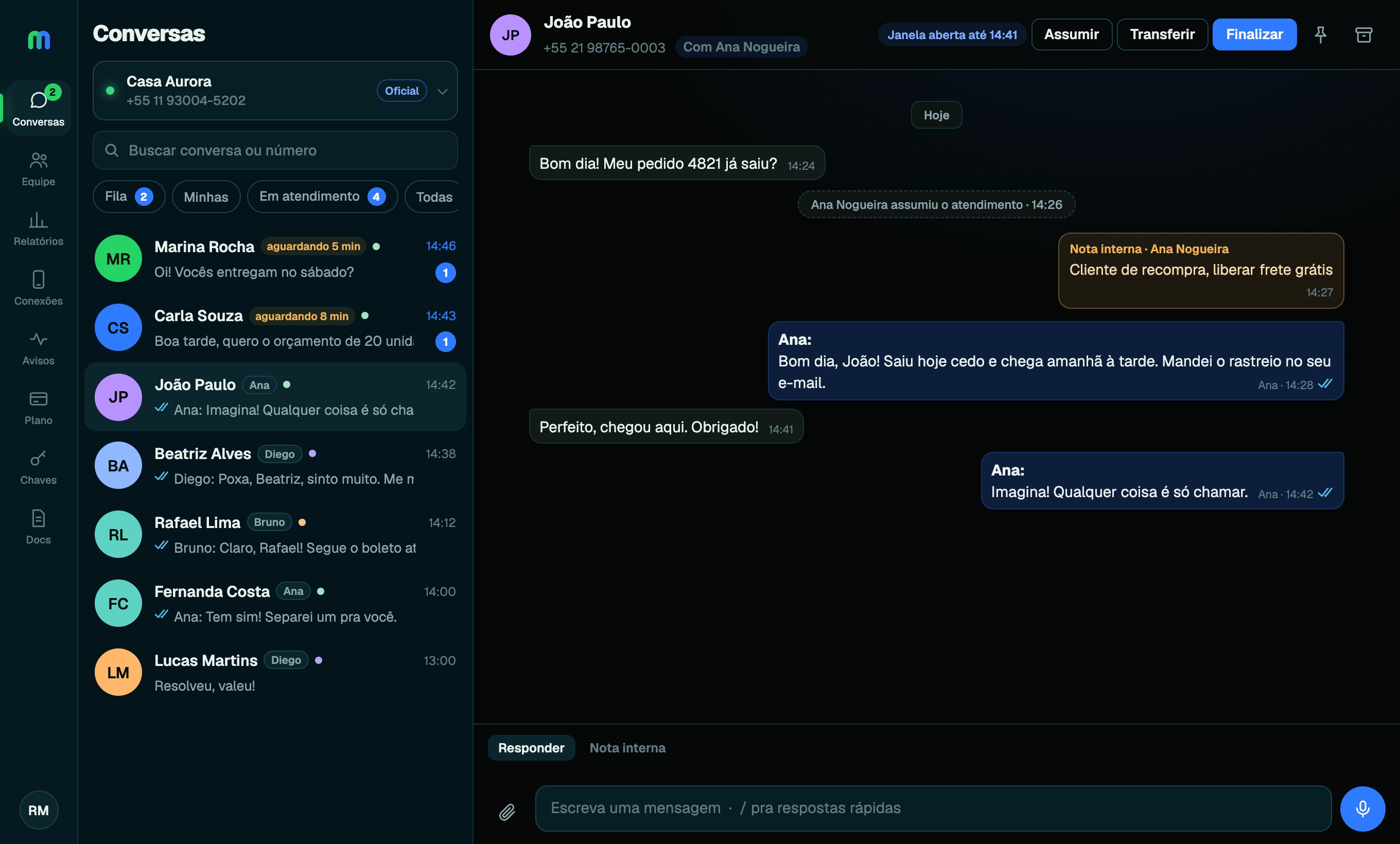Screen dimensions: 1400x844
Task: Open Fernanda Costa's conversation
Action: click(275, 603)
